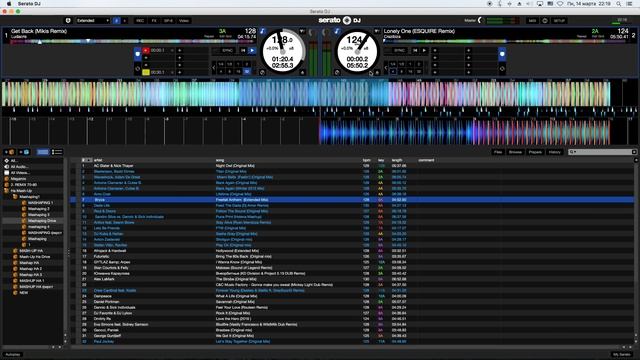Play deck 1 with the play button
This screenshot has width=640, height=360.
[x=252, y=51]
